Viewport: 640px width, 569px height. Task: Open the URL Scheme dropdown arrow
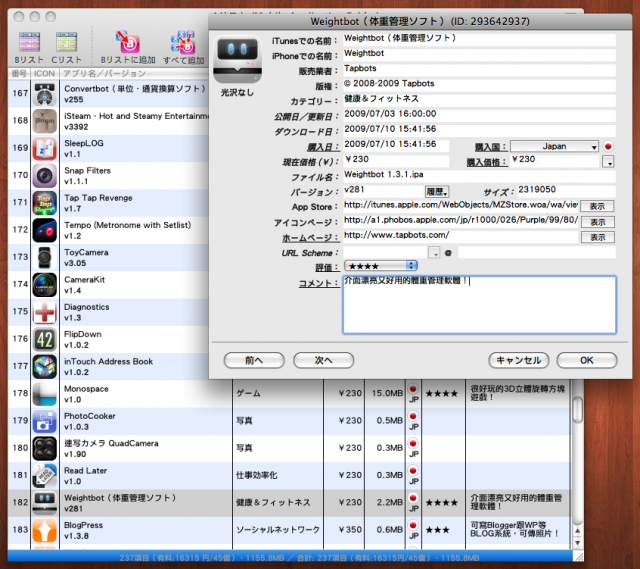pos(434,253)
